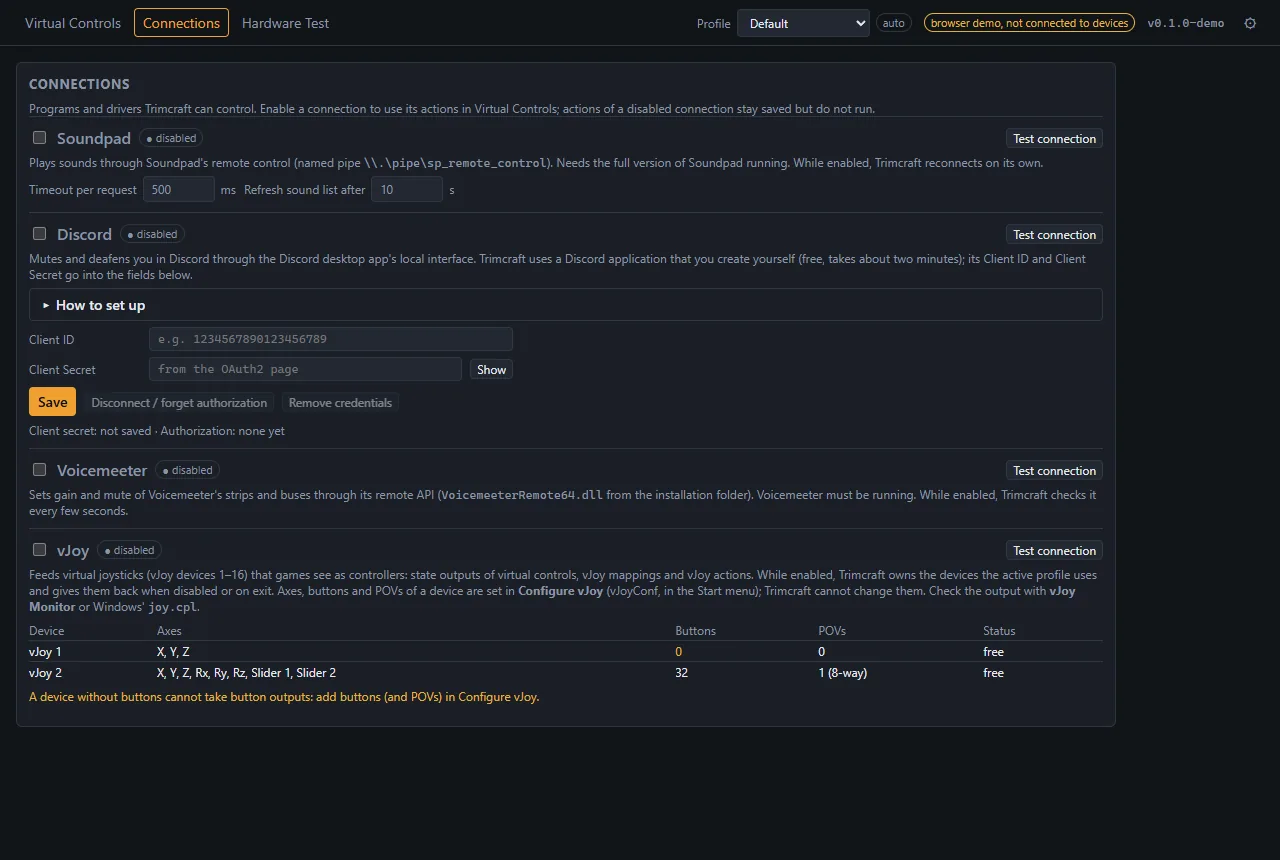Image resolution: width=1280 pixels, height=860 pixels.
Task: Click the CONNECTIONS heading
Action: pyautogui.click(x=79, y=84)
